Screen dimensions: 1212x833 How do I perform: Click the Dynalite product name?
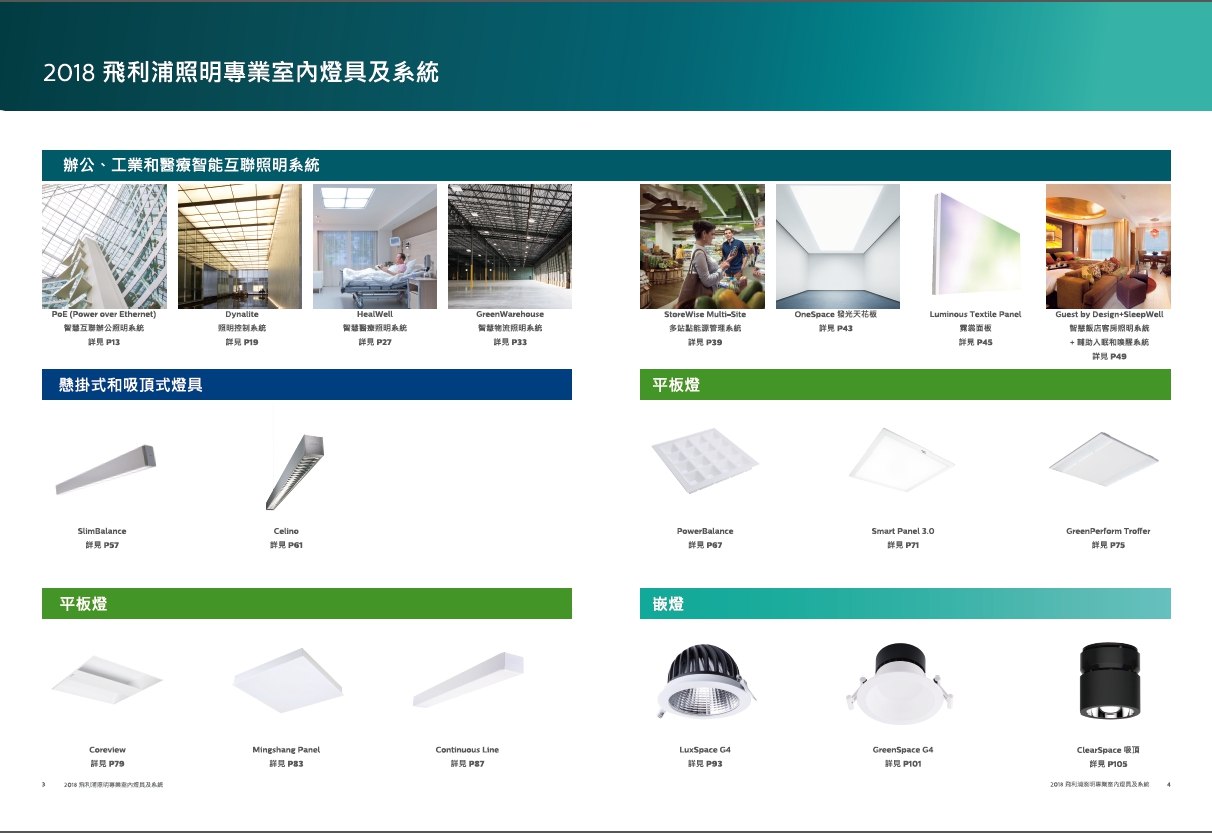(x=241, y=314)
